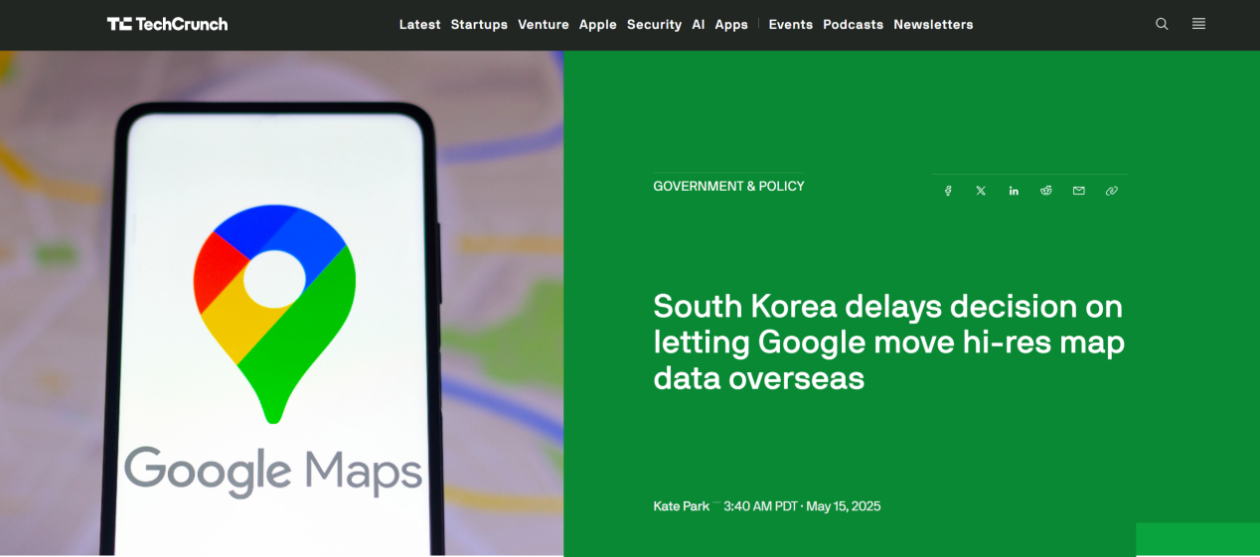The image size is (1260, 557).
Task: Open the Podcasts page
Action: [853, 24]
